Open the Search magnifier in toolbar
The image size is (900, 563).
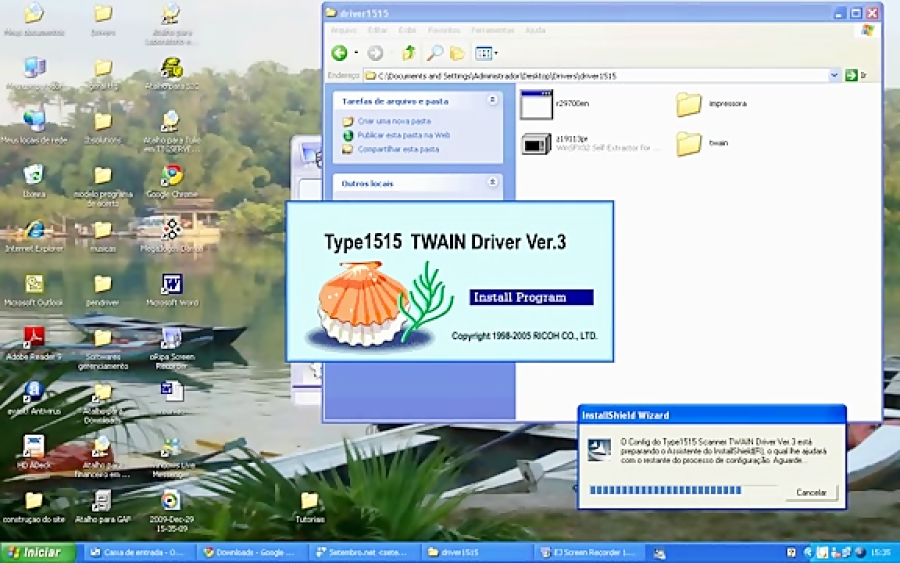pos(434,53)
